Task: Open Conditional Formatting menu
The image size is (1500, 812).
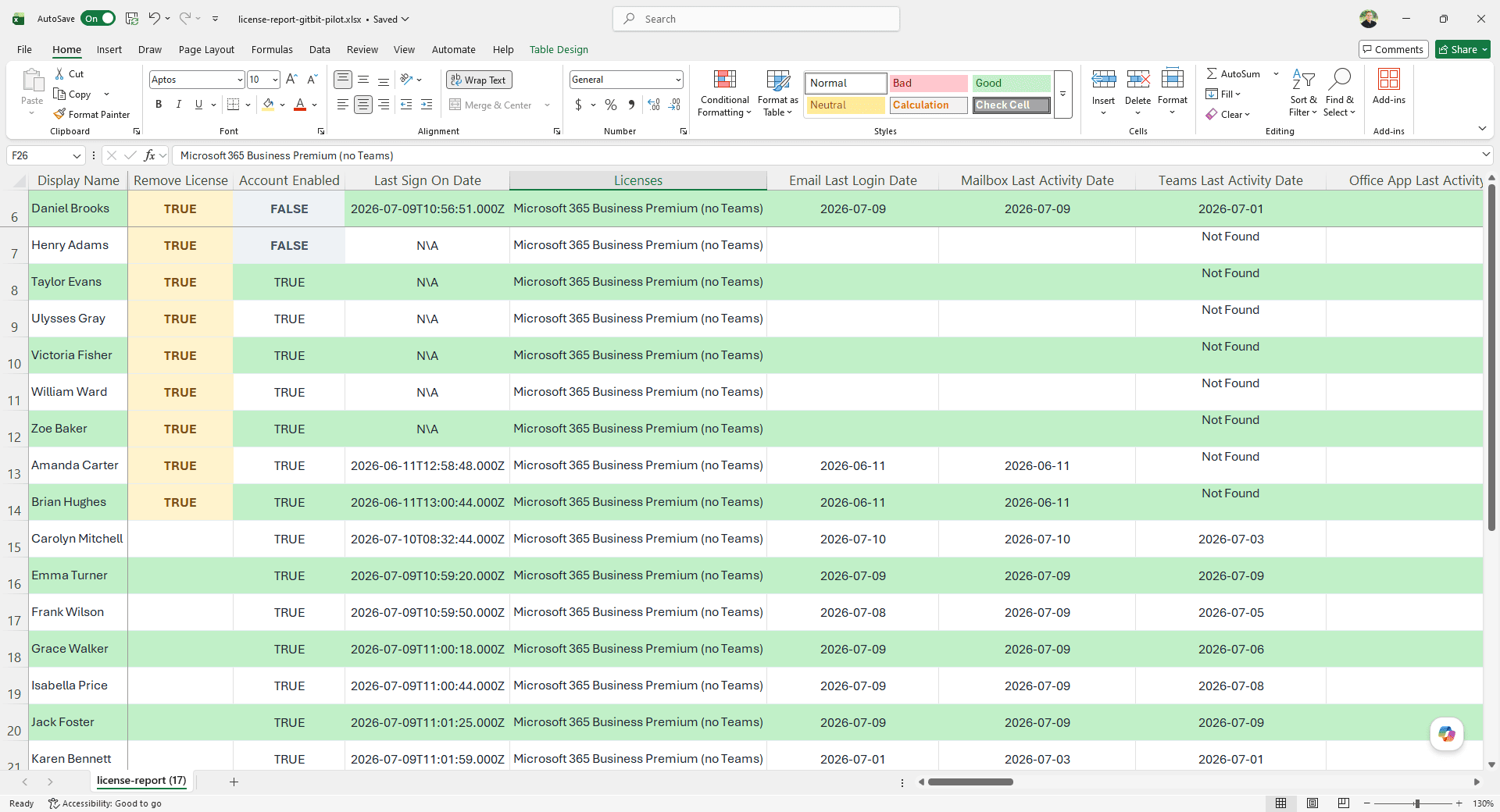Action: (x=724, y=94)
